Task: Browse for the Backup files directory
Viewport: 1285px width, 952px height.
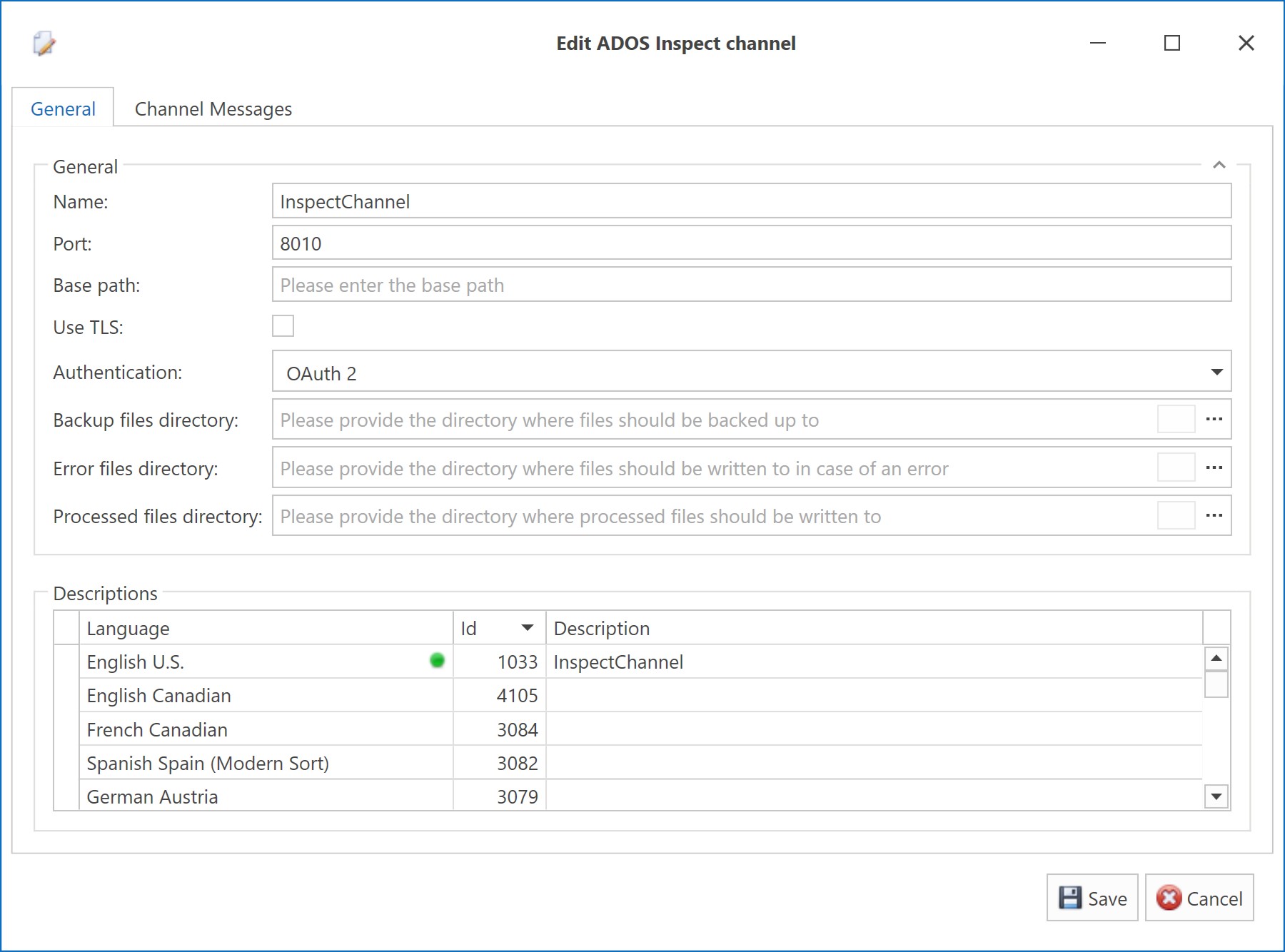Action: 1214,420
